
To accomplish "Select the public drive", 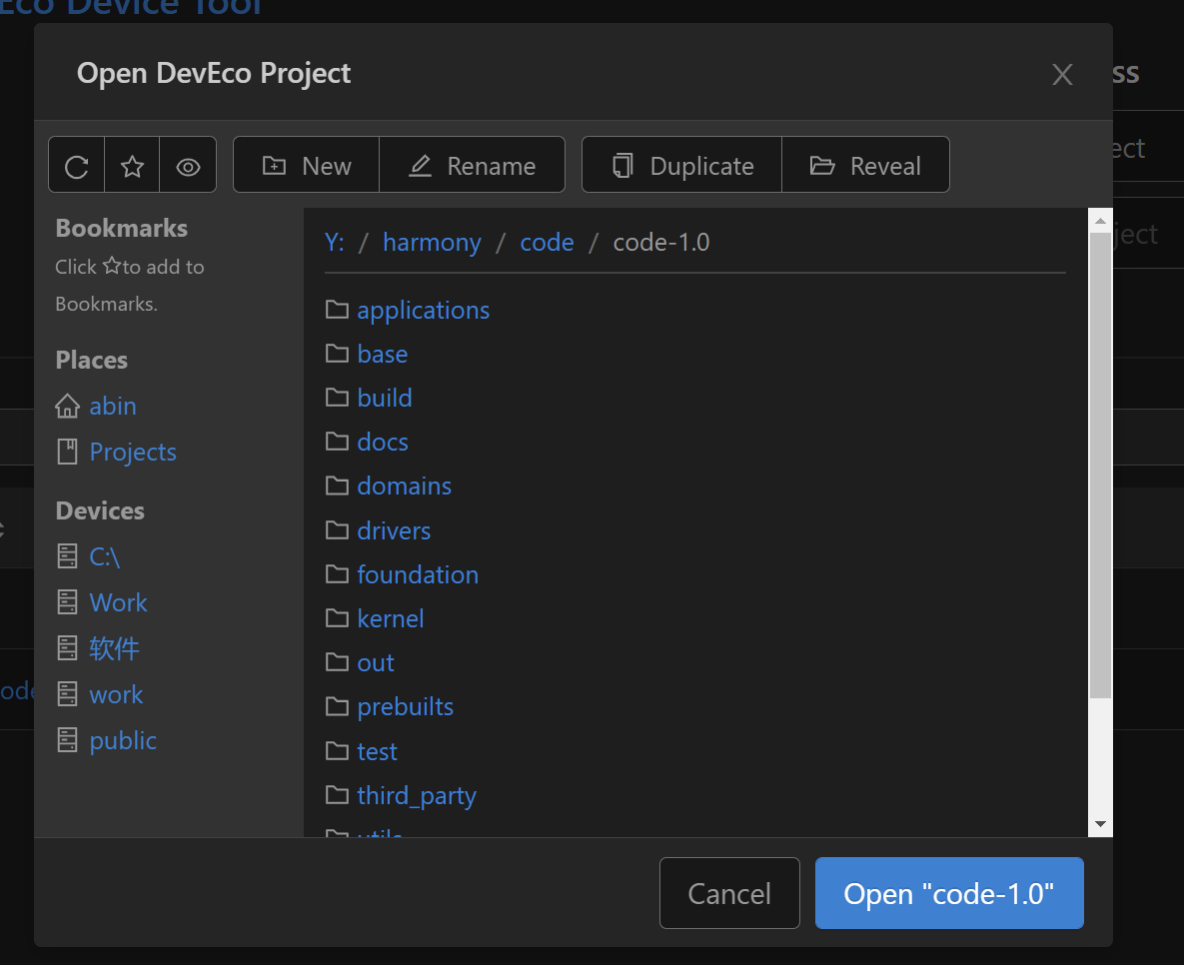I will (123, 741).
